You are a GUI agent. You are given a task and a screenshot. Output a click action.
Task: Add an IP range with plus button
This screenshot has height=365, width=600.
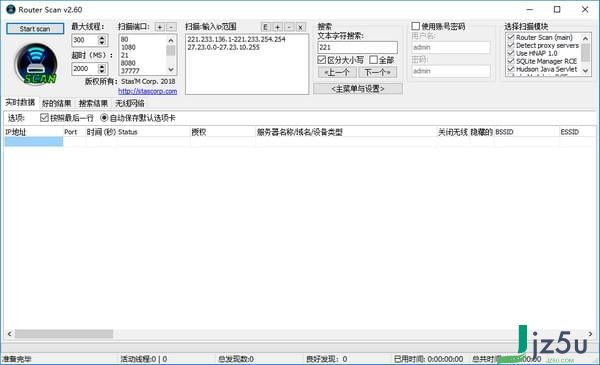(277, 27)
